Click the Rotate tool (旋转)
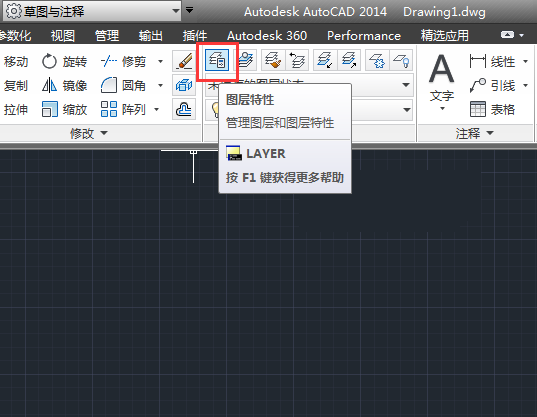537x417 pixels. coord(64,62)
